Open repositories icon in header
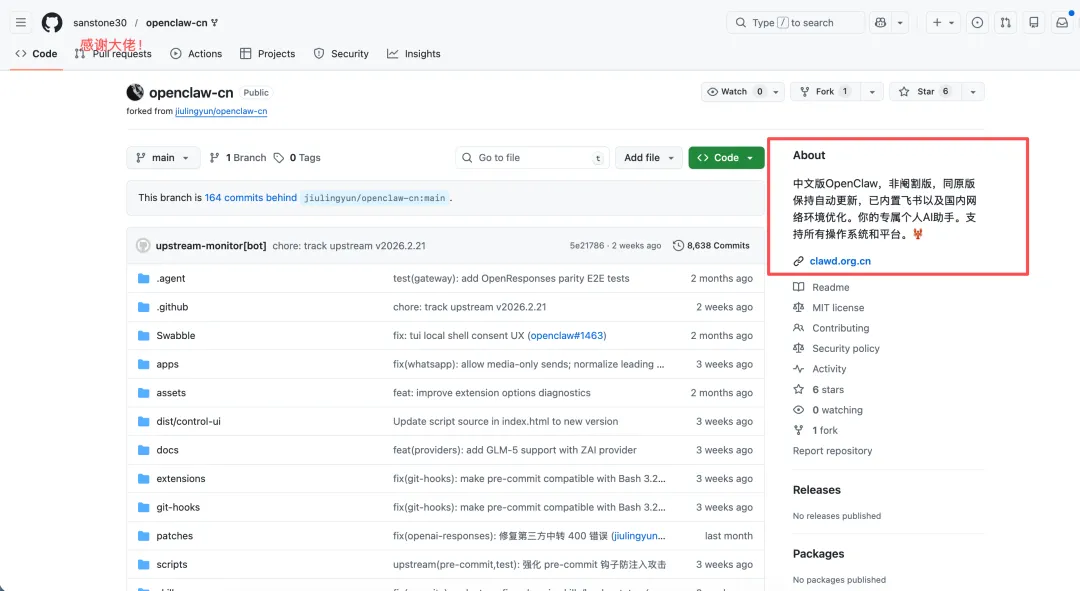This screenshot has height=591, width=1080. coord(1034,23)
